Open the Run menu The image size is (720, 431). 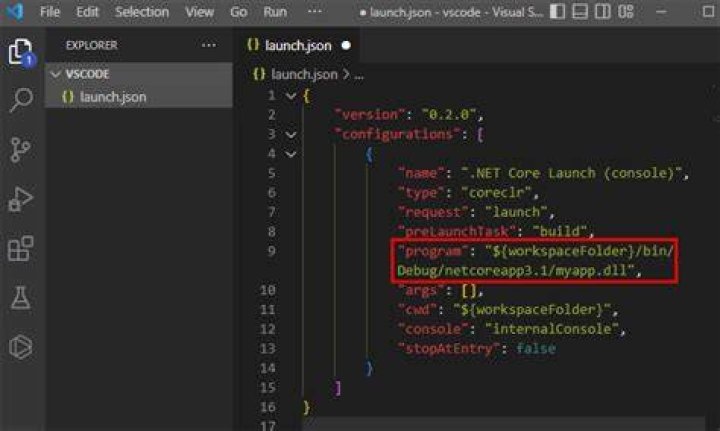tap(275, 12)
